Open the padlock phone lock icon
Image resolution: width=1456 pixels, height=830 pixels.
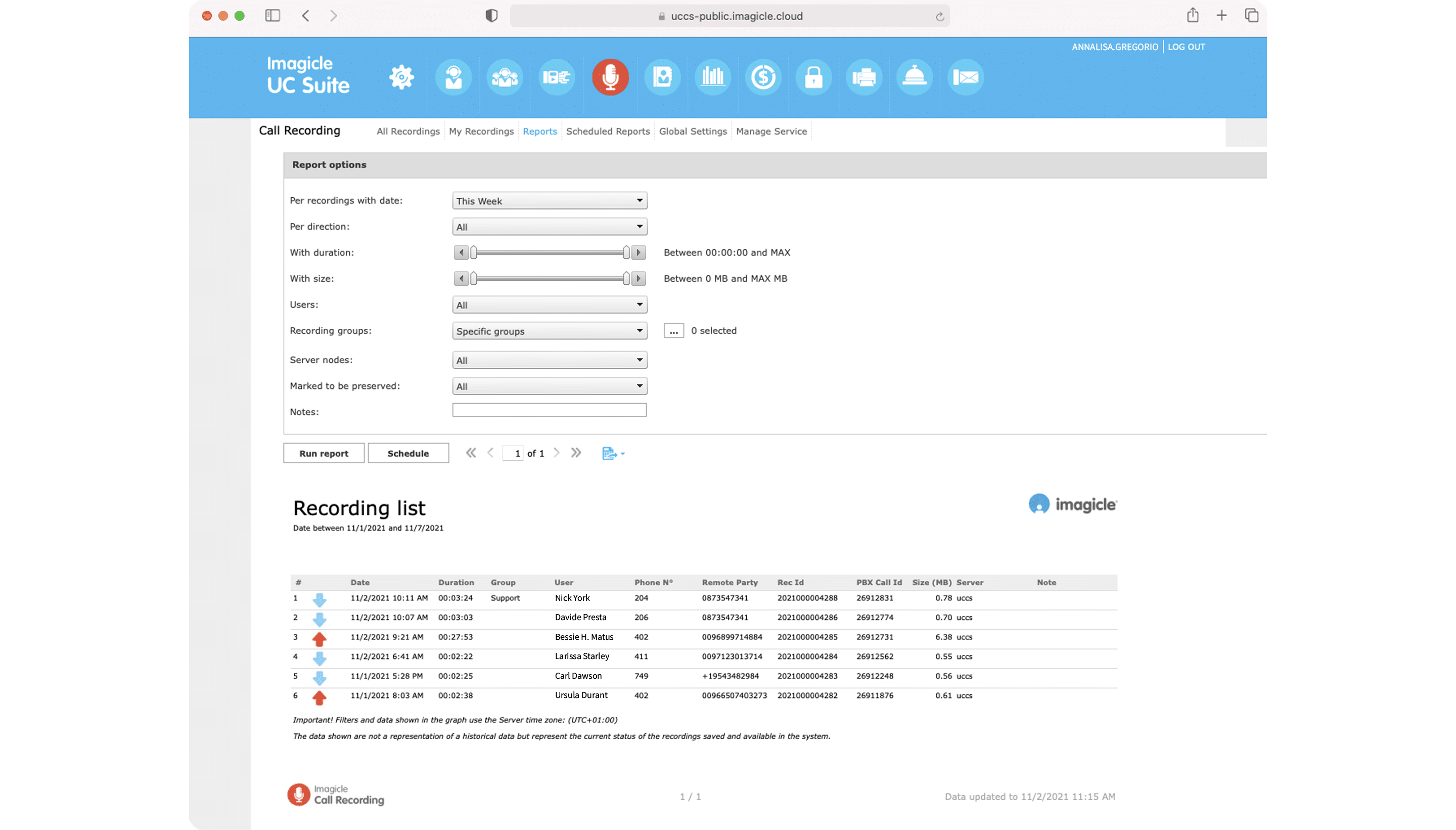[x=813, y=77]
